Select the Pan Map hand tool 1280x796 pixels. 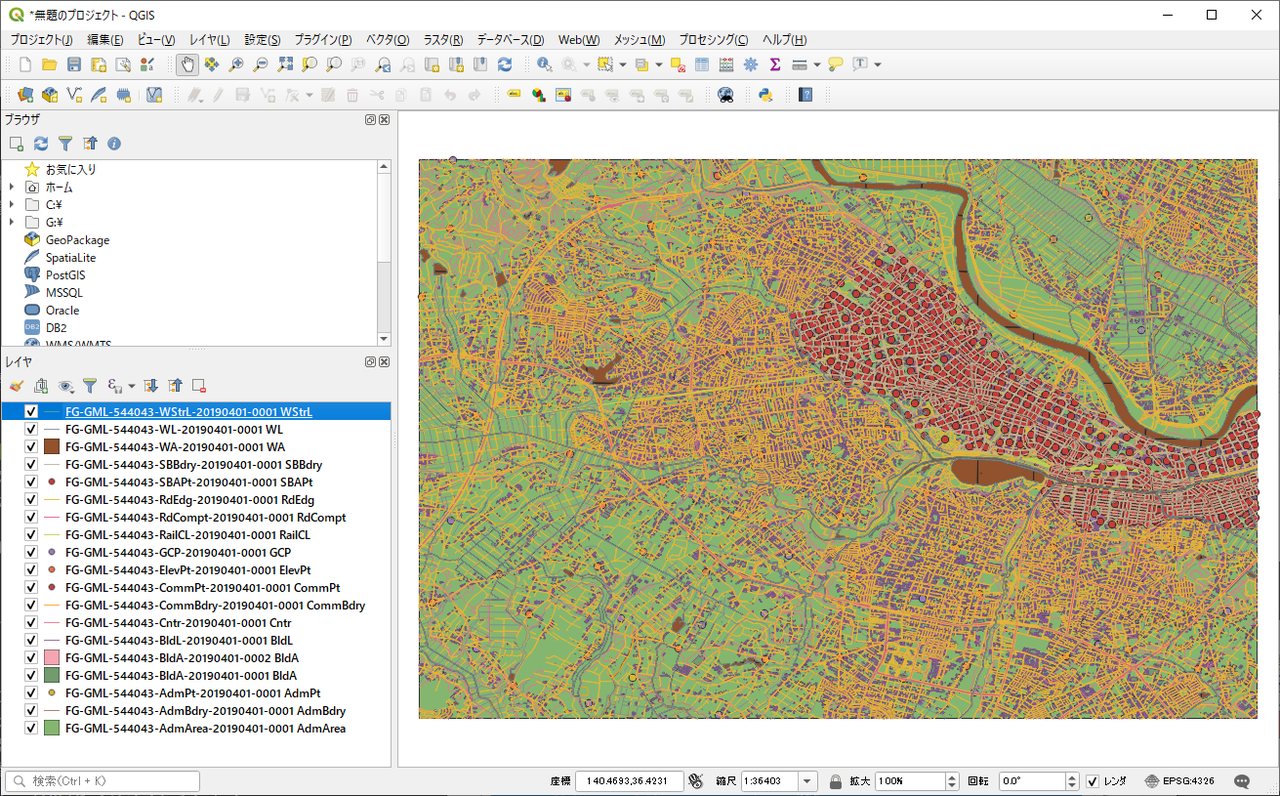[x=187, y=65]
